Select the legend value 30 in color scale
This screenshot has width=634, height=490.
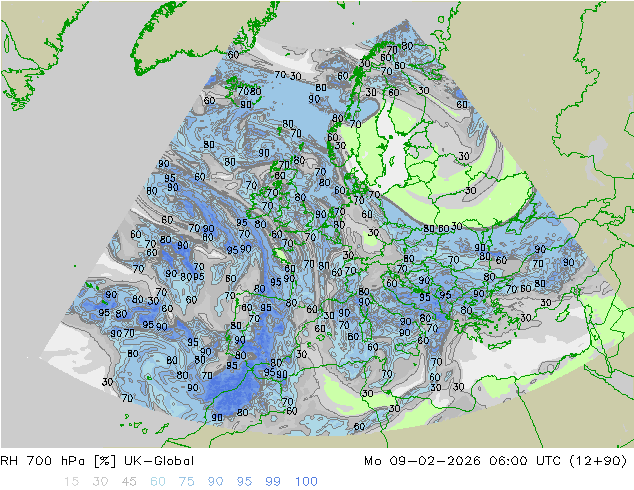pyautogui.click(x=100, y=482)
